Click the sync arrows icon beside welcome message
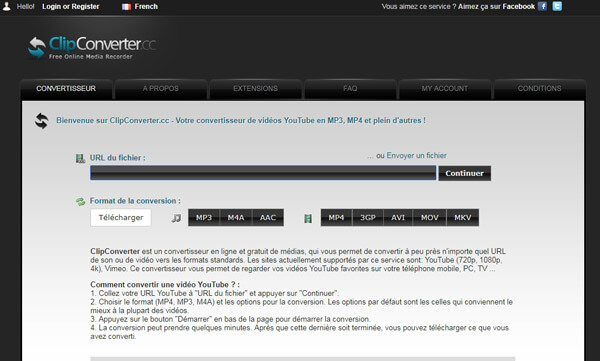The width and height of the screenshot is (600, 361). (42, 121)
